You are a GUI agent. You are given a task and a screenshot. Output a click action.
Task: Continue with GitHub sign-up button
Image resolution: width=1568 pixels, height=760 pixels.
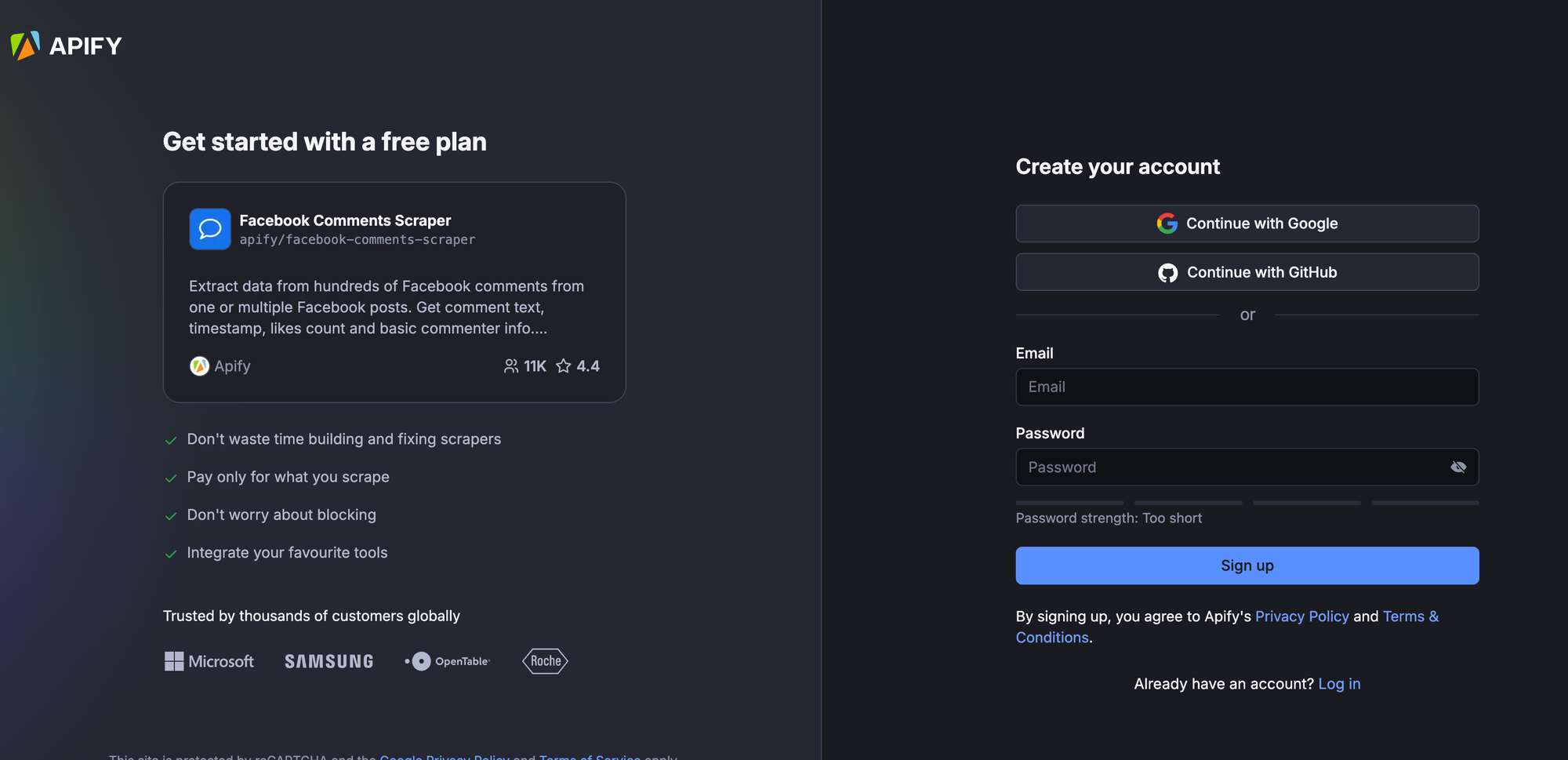[1247, 272]
